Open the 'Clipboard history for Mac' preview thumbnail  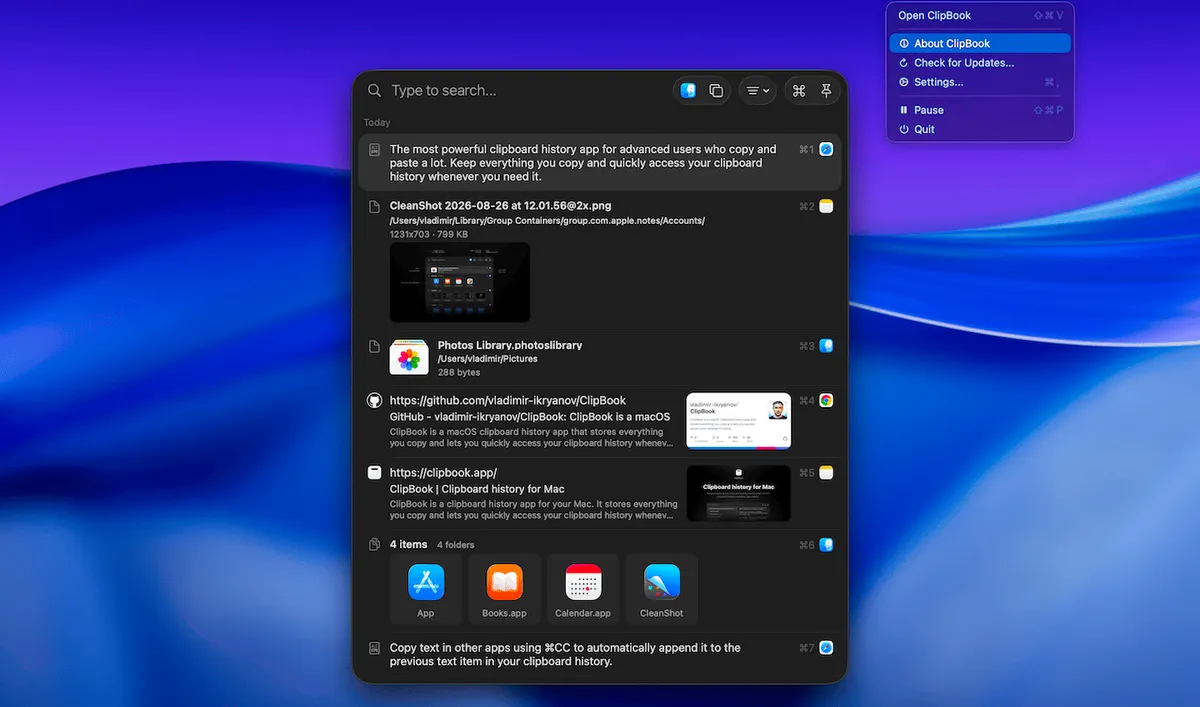point(738,493)
